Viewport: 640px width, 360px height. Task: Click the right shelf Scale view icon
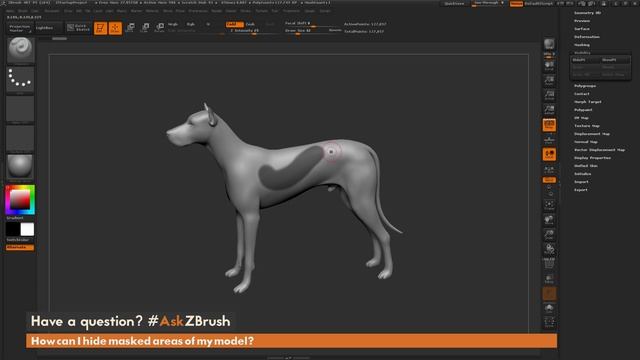coord(549,235)
